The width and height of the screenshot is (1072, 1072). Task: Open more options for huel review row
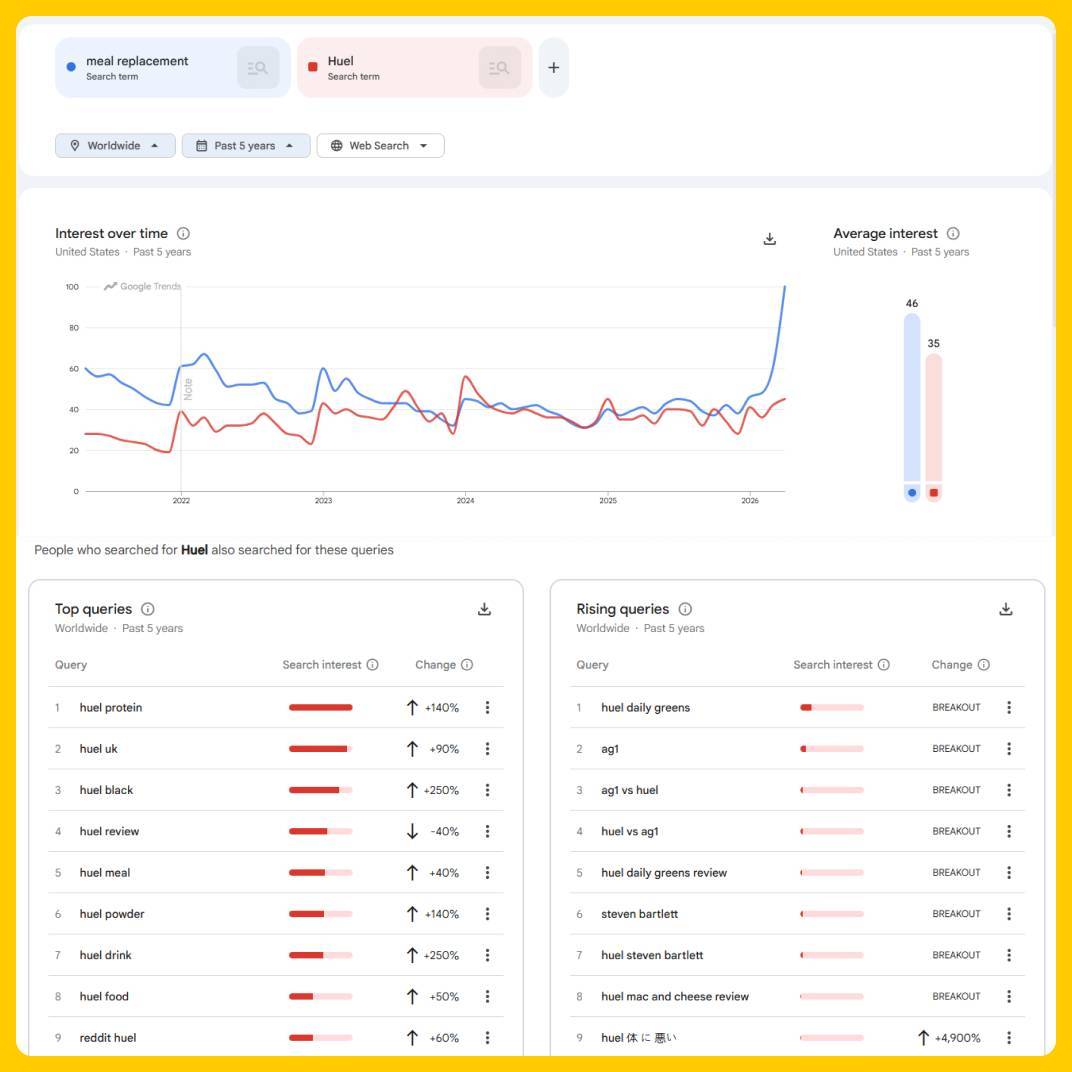click(x=487, y=831)
